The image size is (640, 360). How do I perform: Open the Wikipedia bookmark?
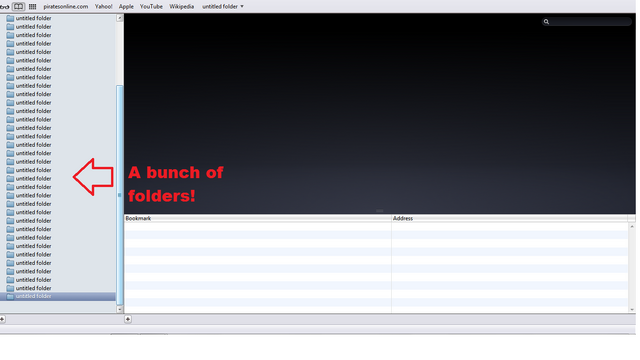point(182,7)
